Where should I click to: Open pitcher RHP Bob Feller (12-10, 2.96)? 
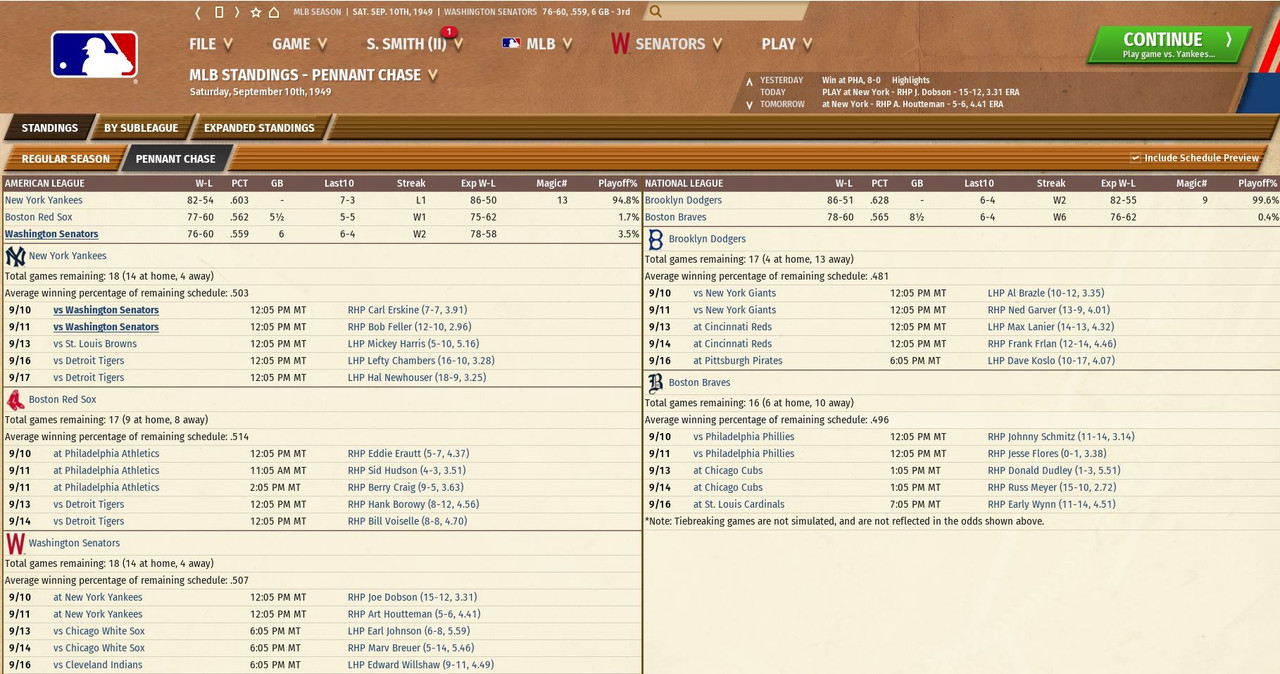tap(409, 327)
